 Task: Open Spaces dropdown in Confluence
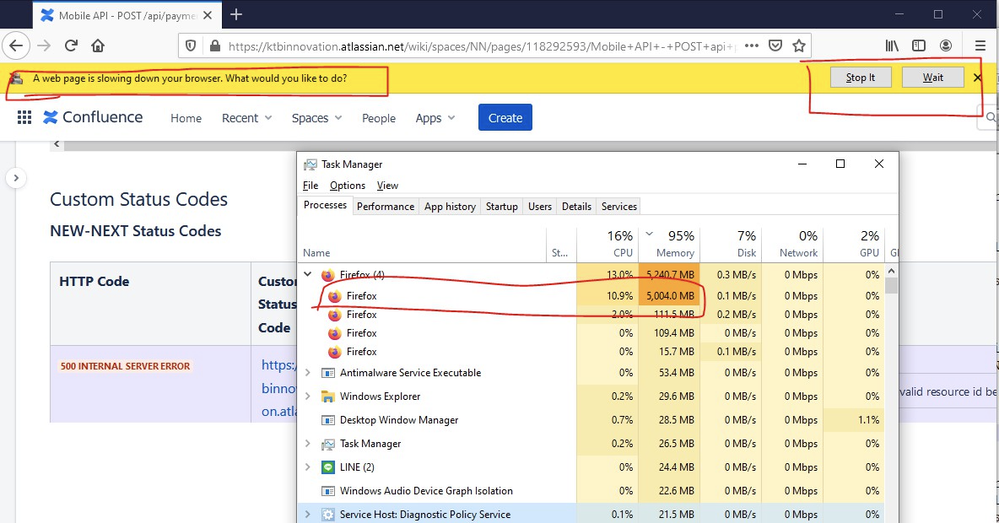317,118
